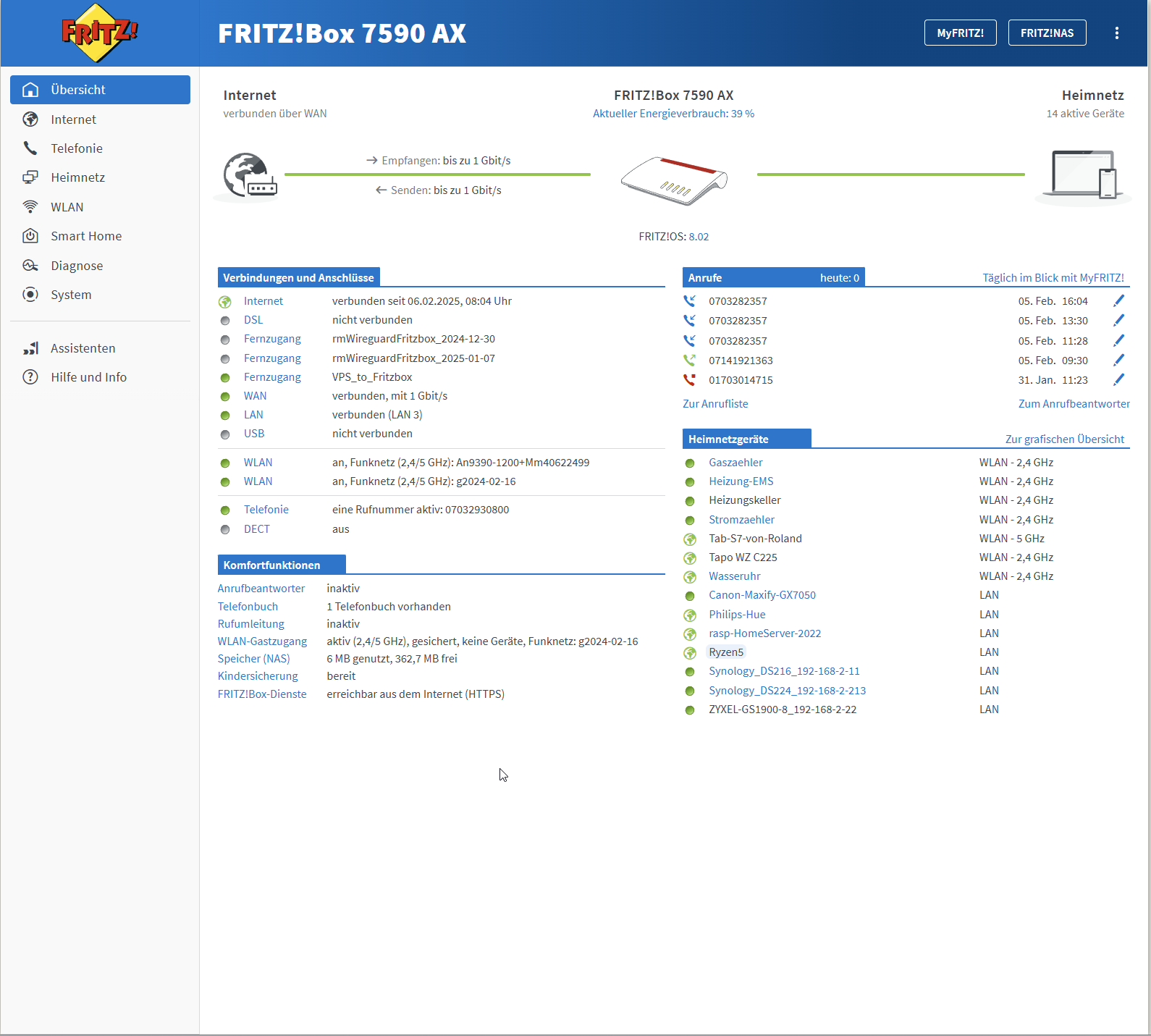Click the FRITZ!NAS button

pyautogui.click(x=1047, y=33)
